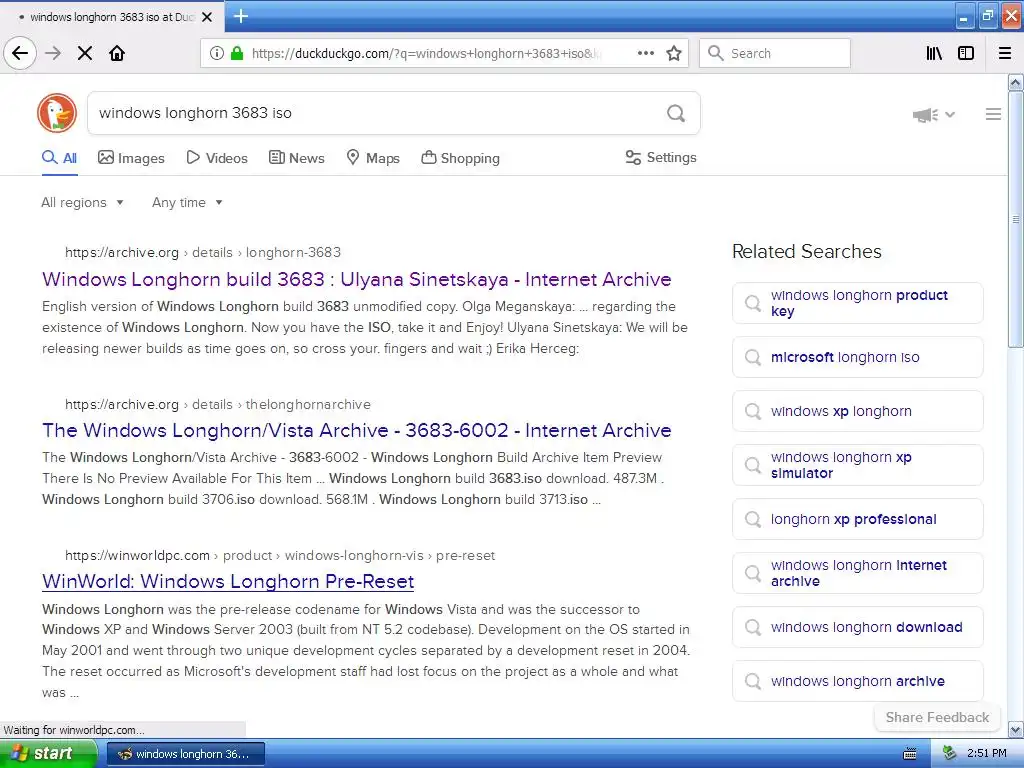Click the vertical scrollbar thumb
The width and height of the screenshot is (1024, 768).
[x=1015, y=219]
